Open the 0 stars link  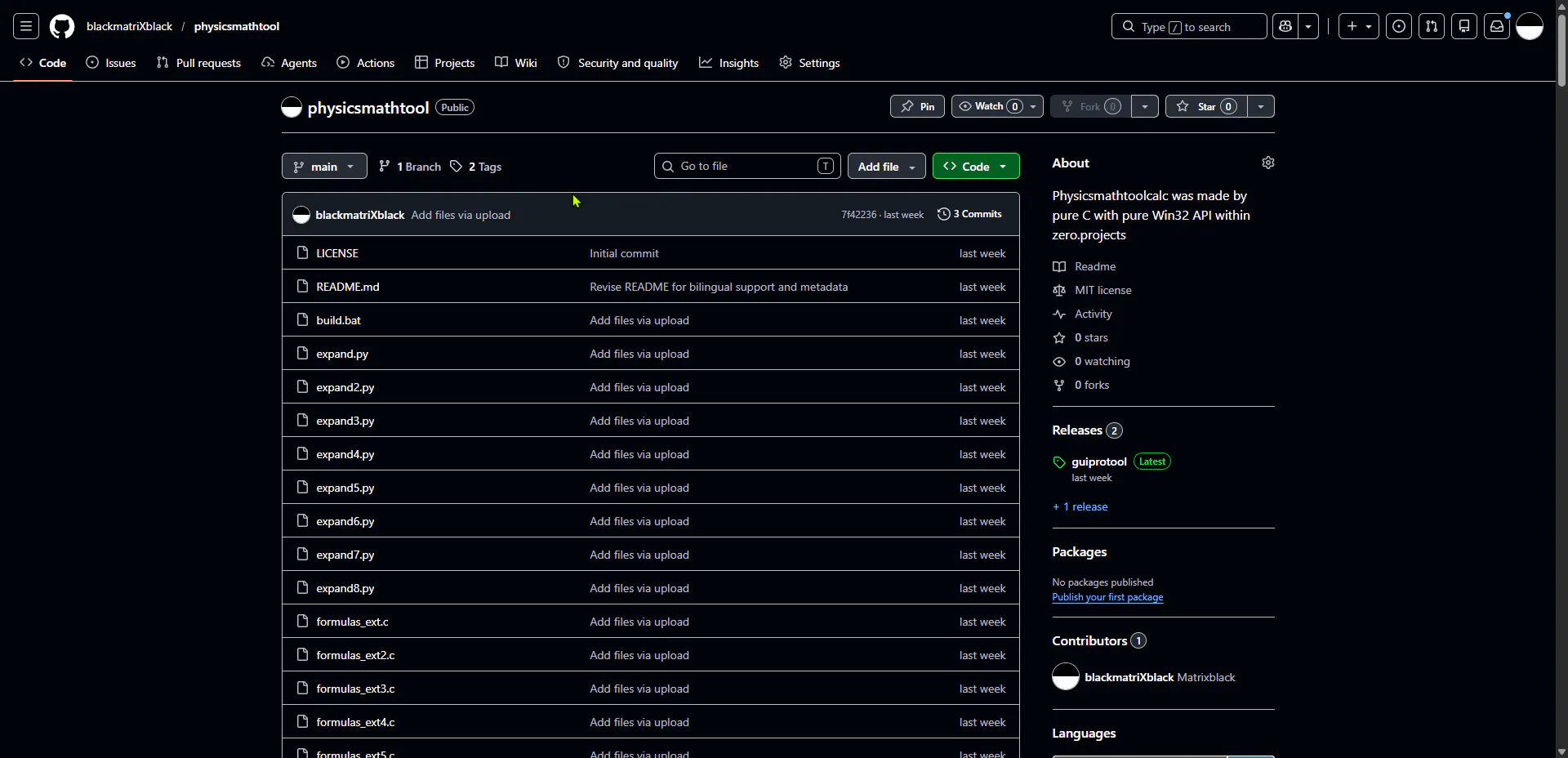1091,337
